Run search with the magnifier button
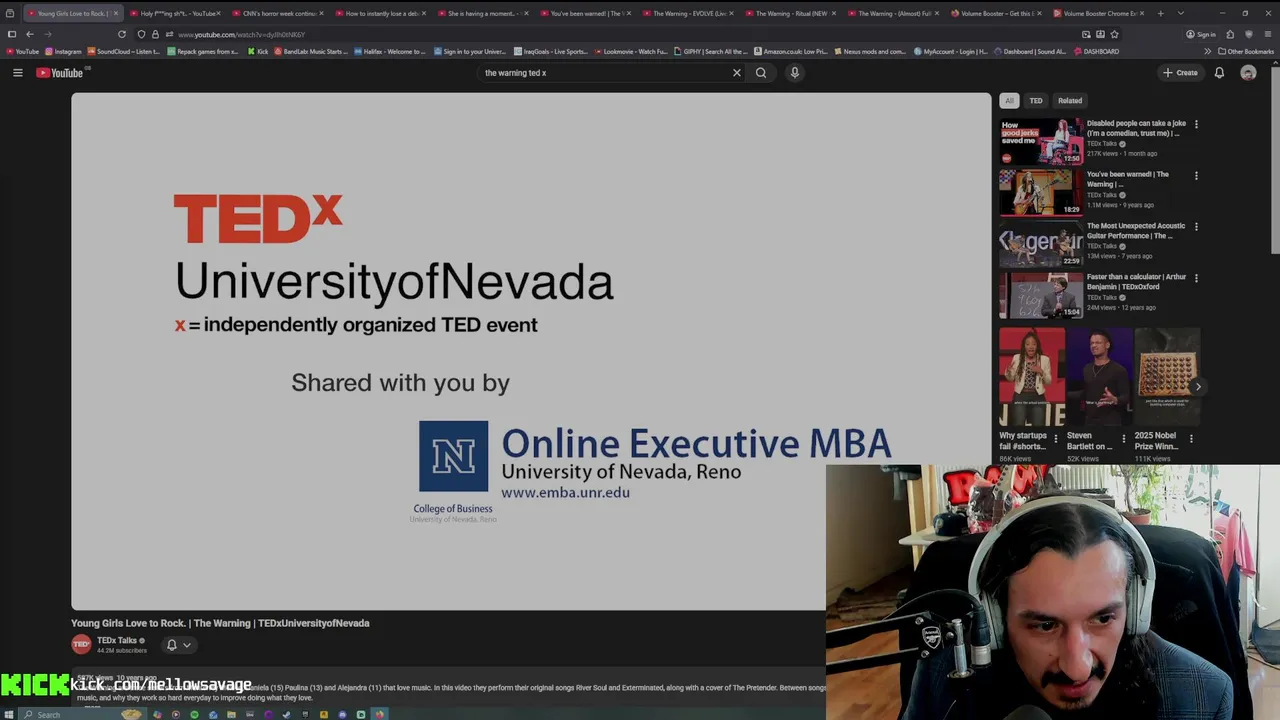This screenshot has height=720, width=1280. (x=761, y=73)
